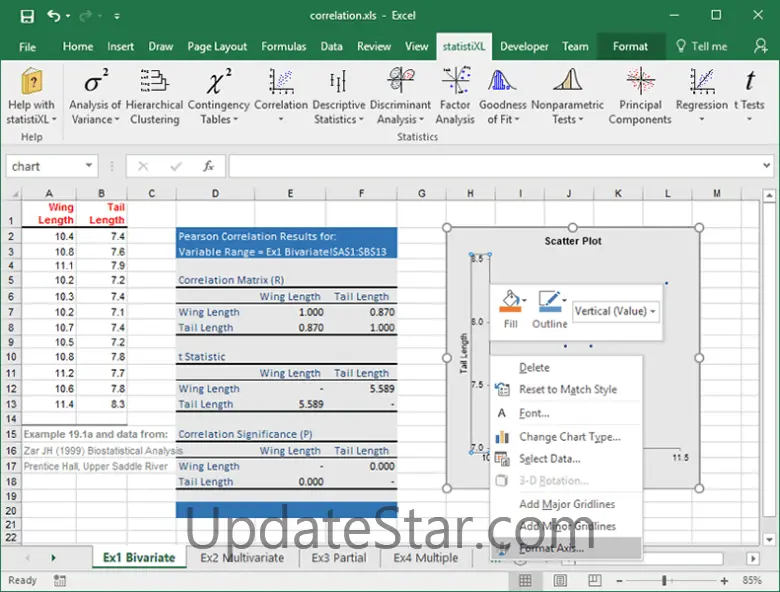Viewport: 780px width, 592px height.
Task: Open Discriminant Analysis icon
Action: click(401, 81)
